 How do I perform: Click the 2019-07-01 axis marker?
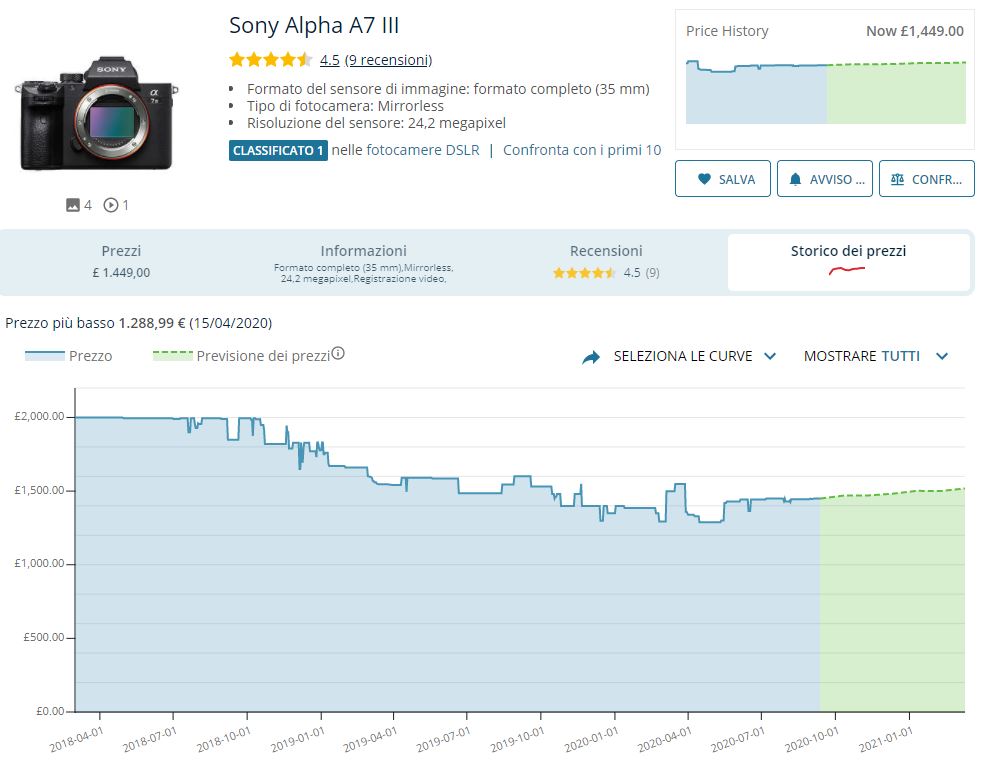(x=443, y=740)
